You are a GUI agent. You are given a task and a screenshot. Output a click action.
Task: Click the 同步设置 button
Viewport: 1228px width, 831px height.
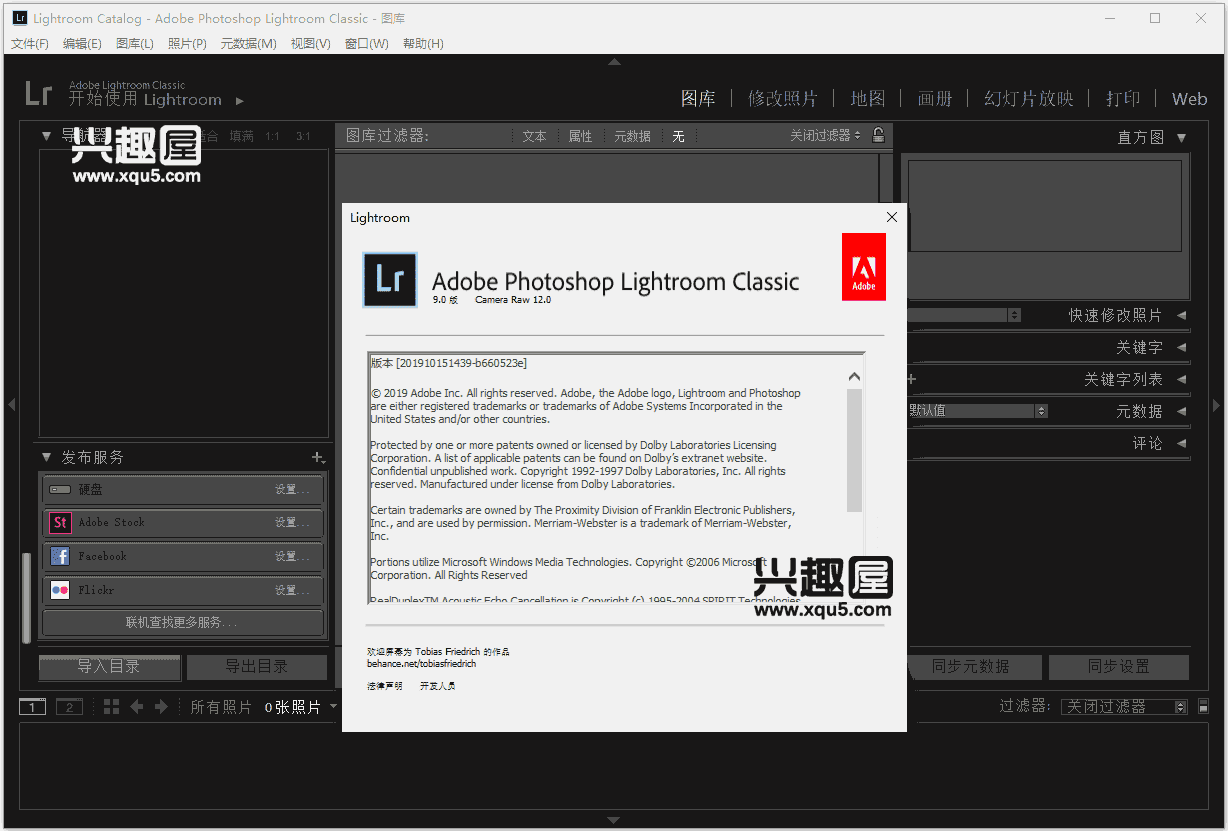pos(1119,667)
